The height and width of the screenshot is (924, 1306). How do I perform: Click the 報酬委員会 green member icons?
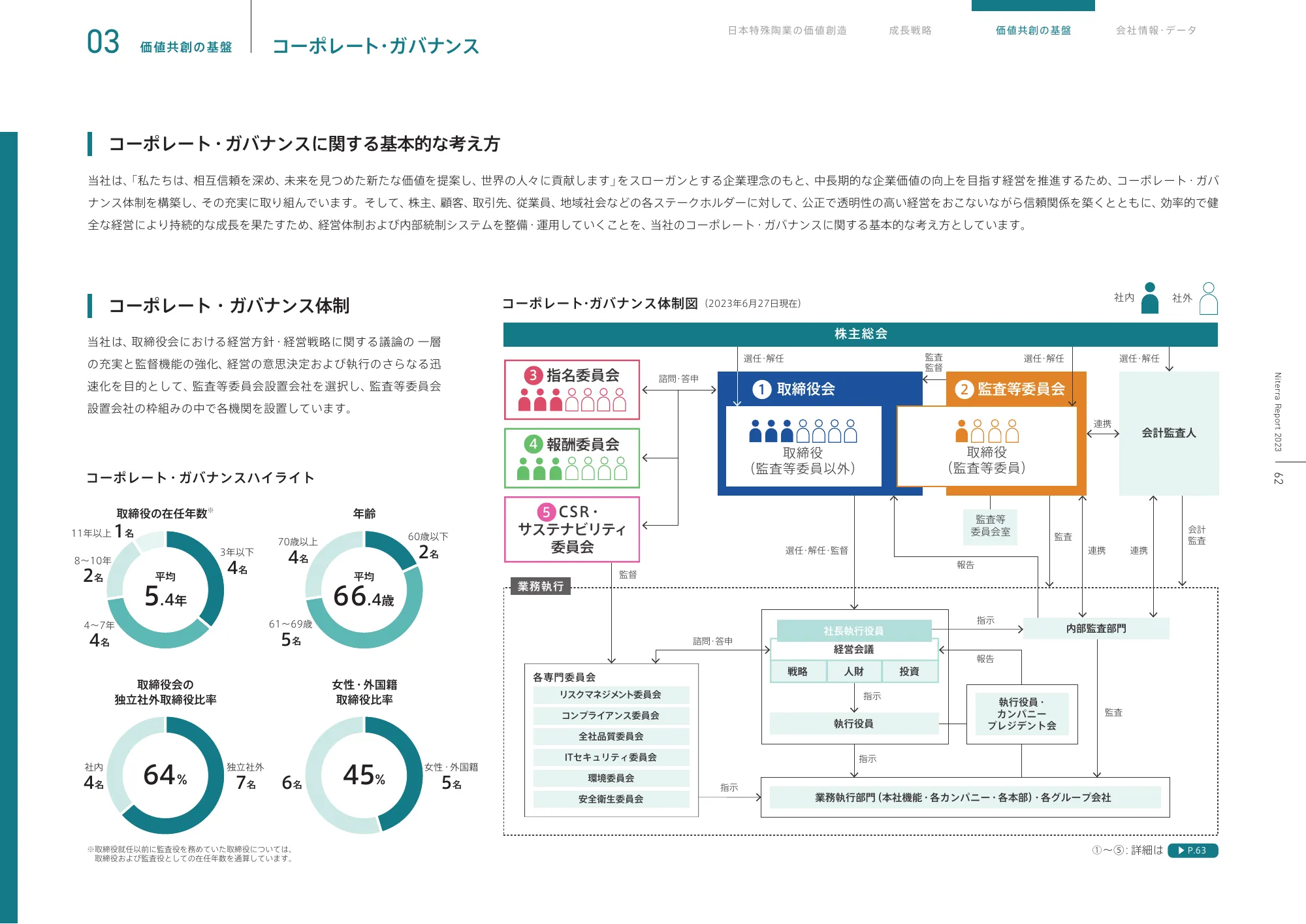572,468
